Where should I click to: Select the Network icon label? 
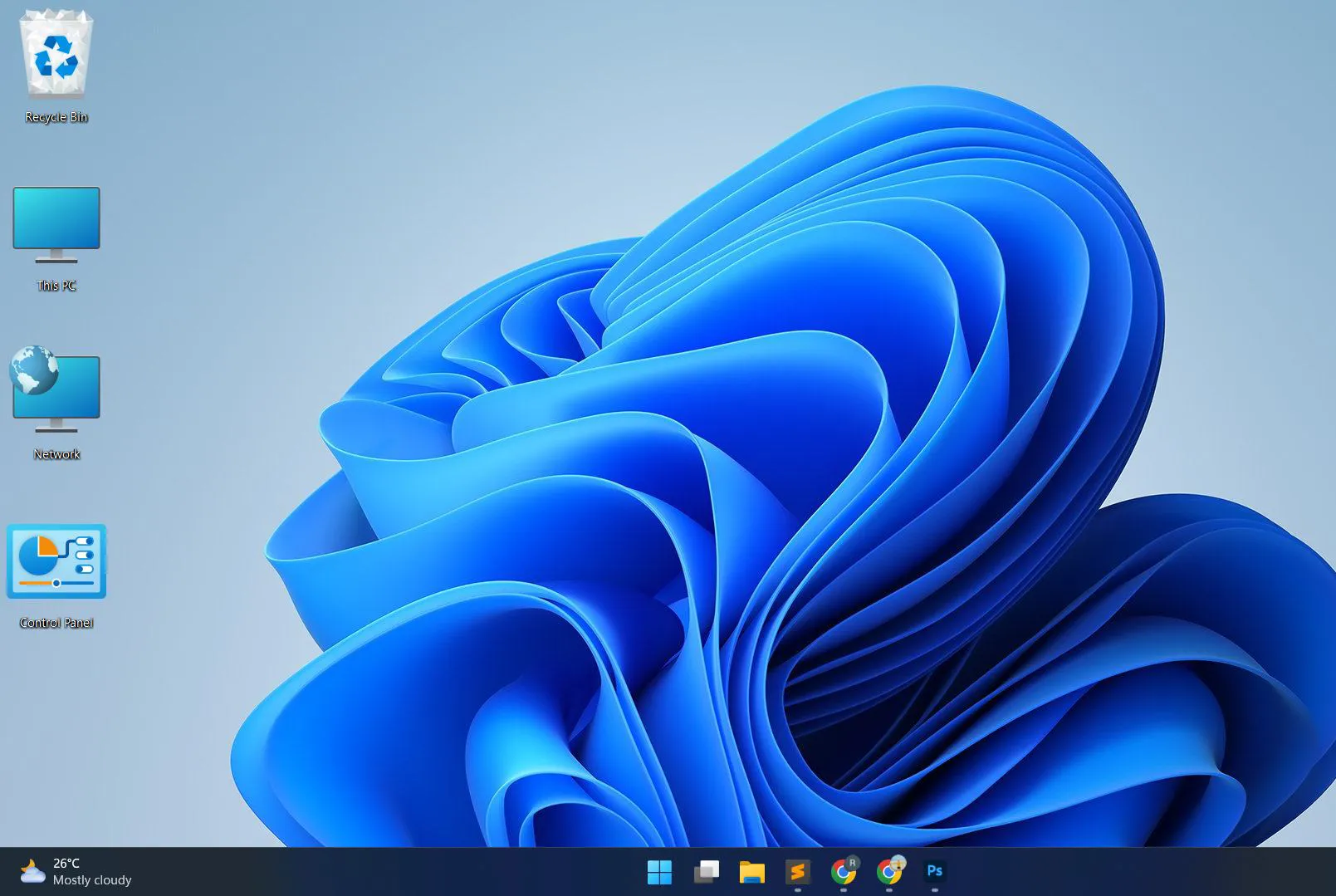(x=56, y=453)
